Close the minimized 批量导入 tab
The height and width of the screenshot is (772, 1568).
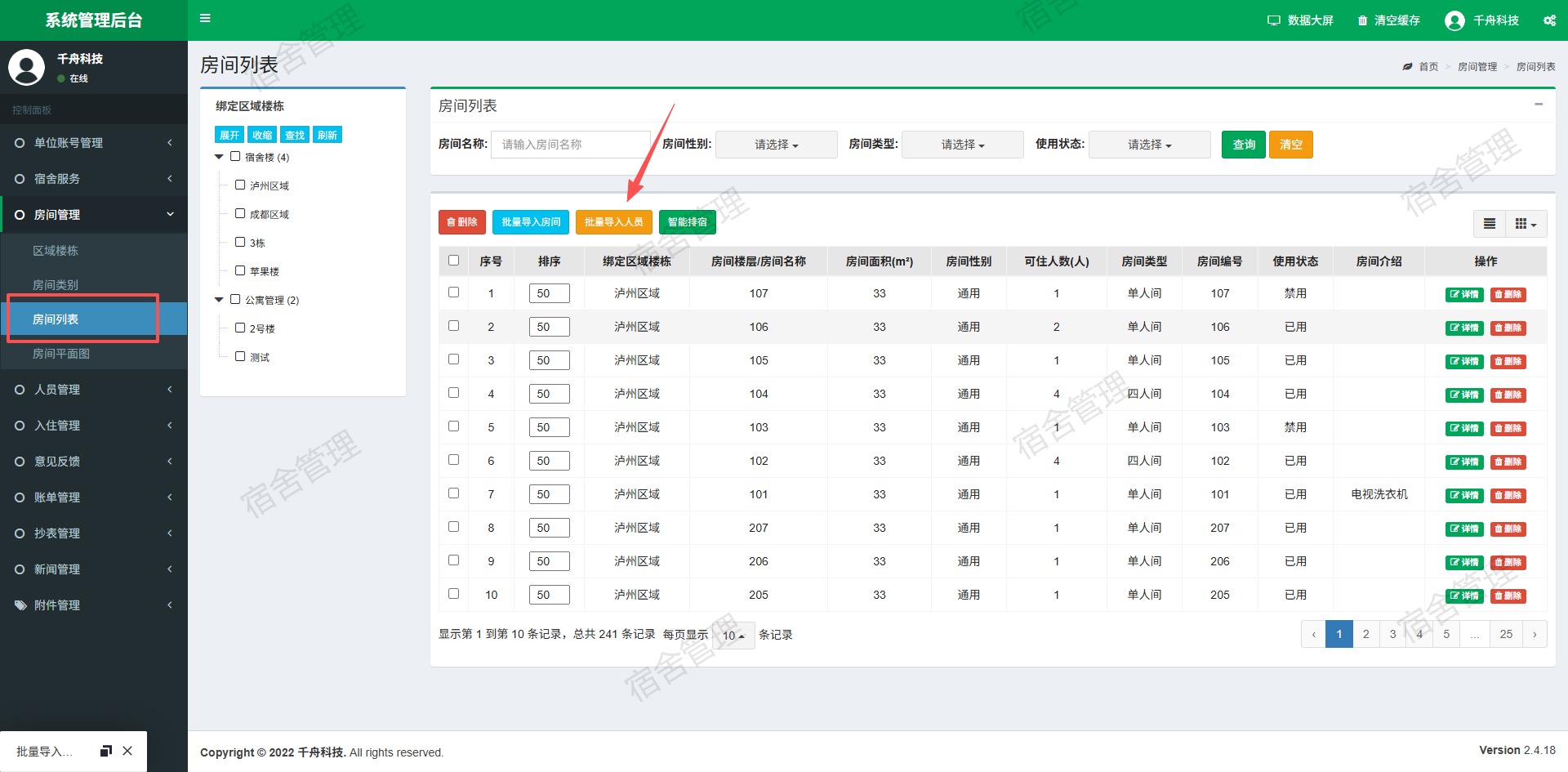127,751
